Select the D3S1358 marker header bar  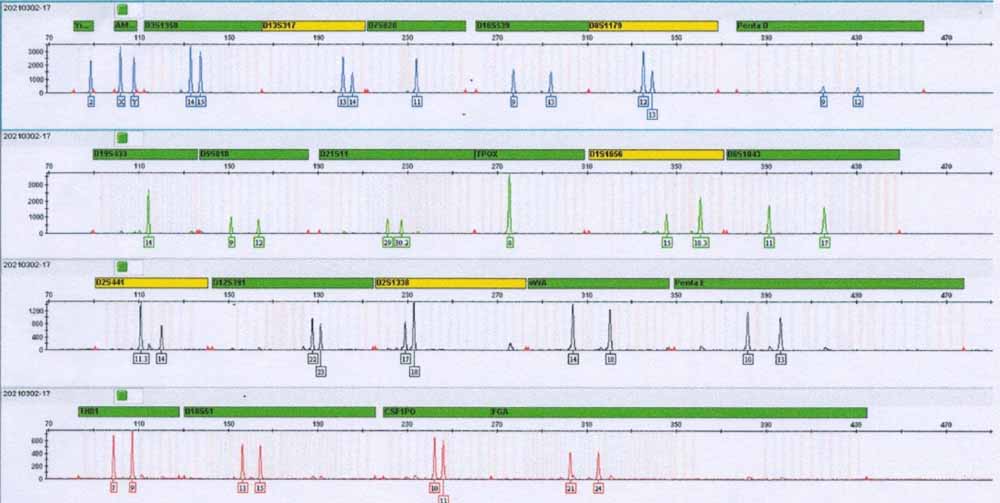[202, 25]
